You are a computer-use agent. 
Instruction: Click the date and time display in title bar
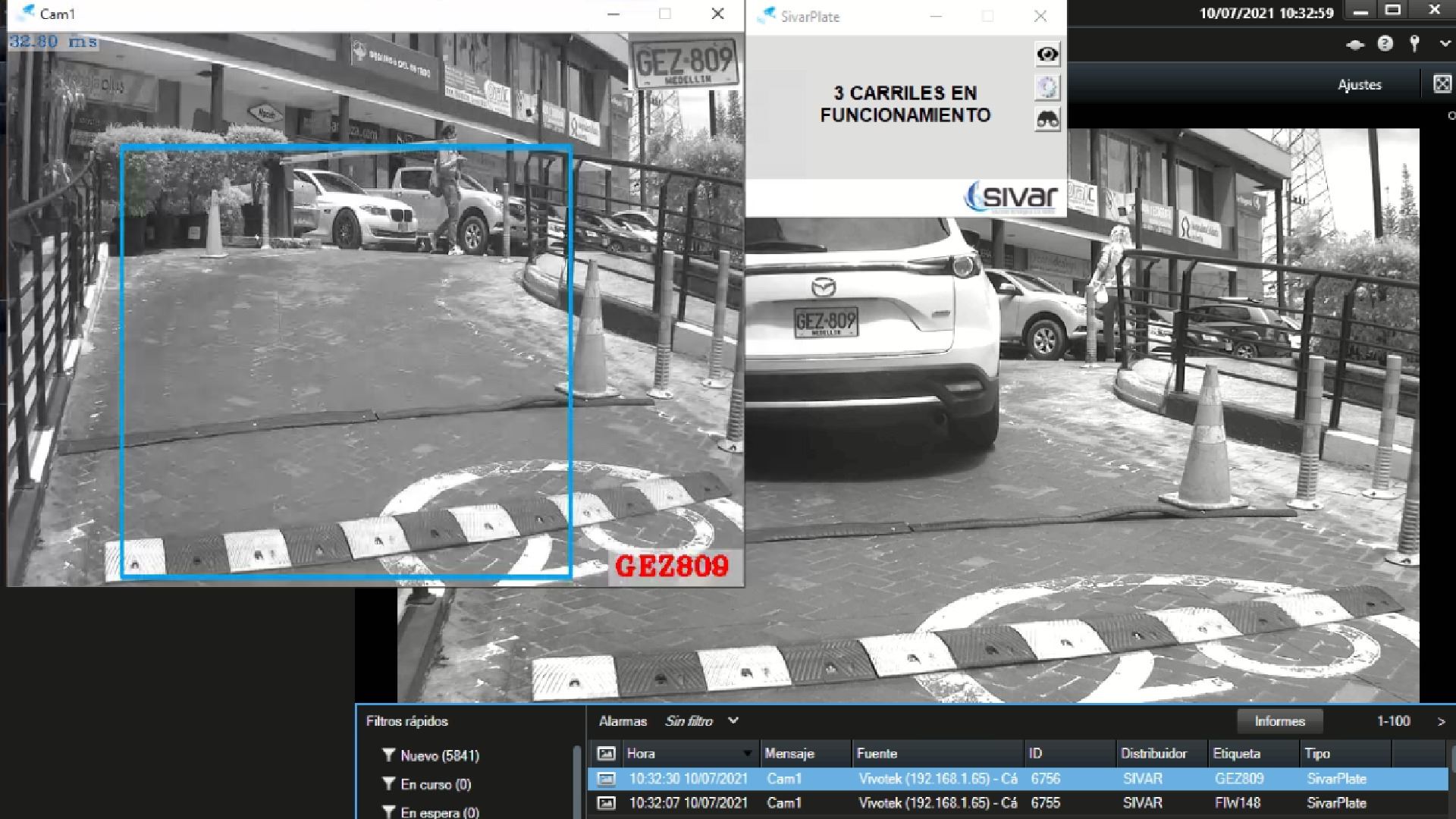pyautogui.click(x=1266, y=13)
